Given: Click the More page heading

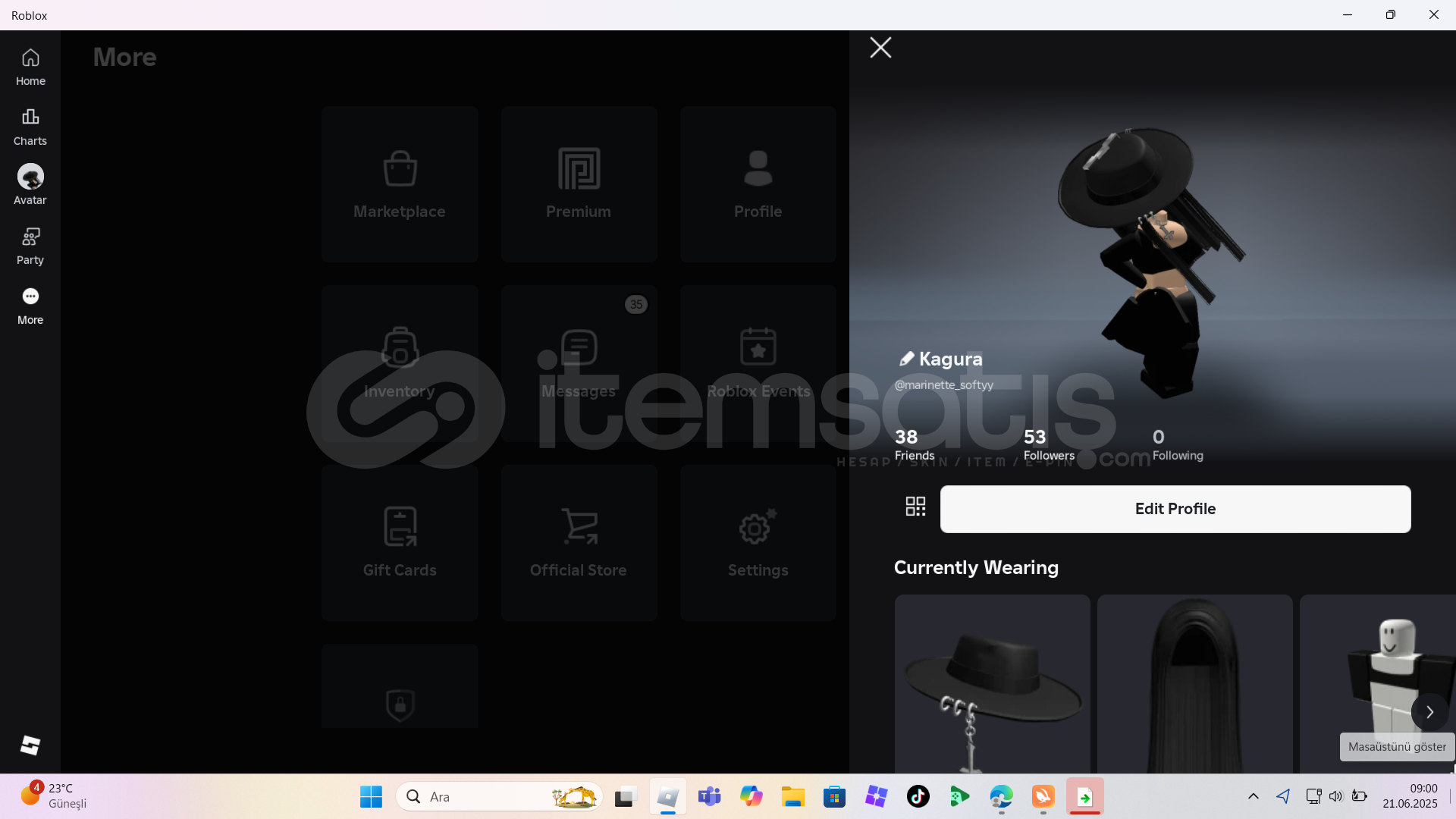Looking at the screenshot, I should pos(124,57).
